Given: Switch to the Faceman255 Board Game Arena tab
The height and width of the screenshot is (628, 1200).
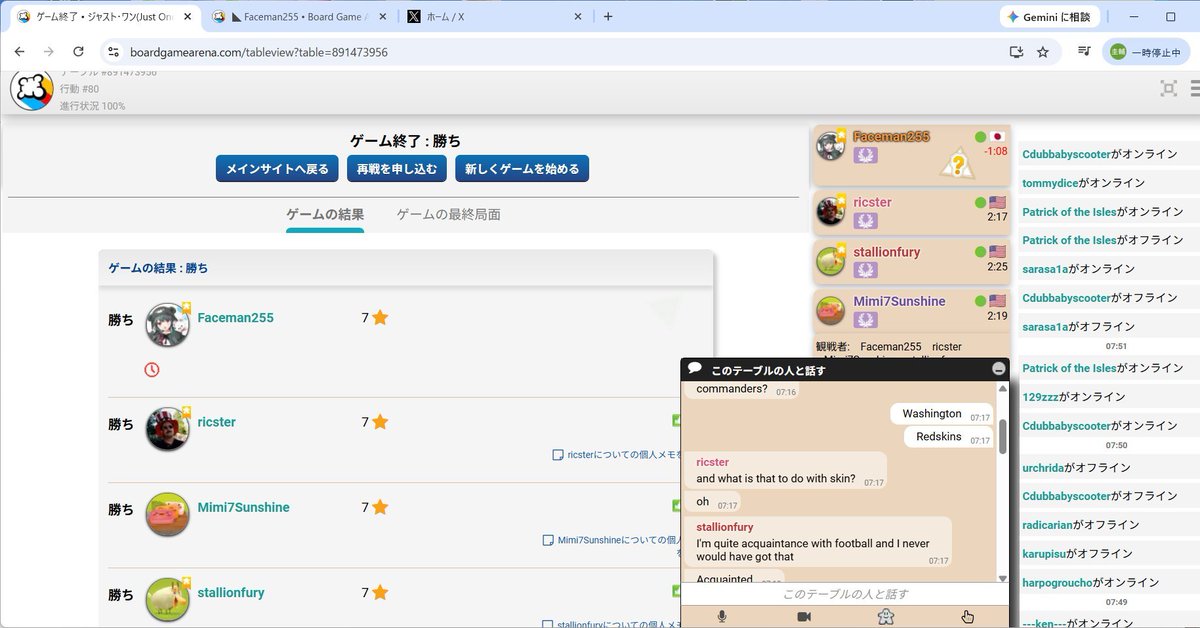Looking at the screenshot, I should 299,17.
